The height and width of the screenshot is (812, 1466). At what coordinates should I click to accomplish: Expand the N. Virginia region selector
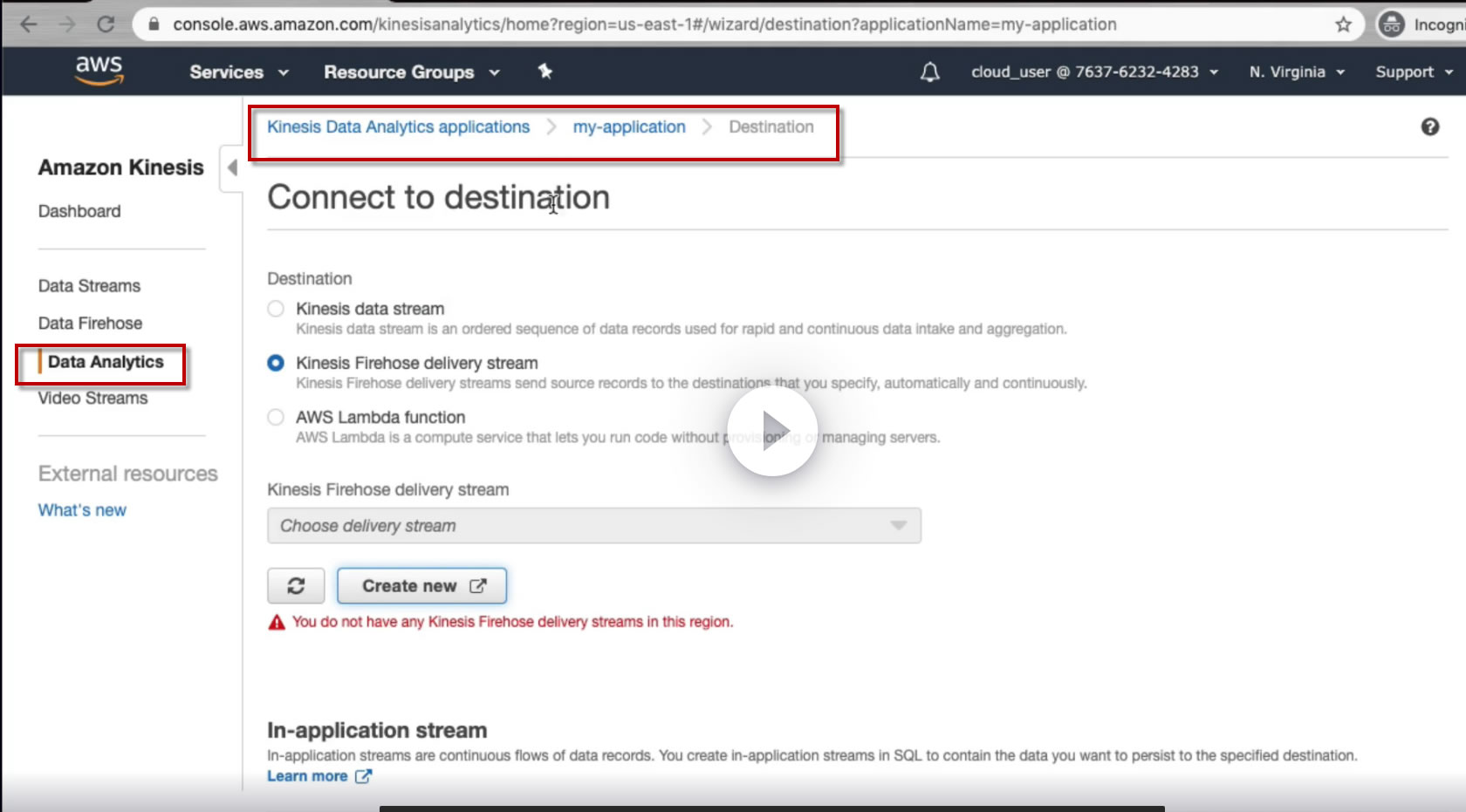pyautogui.click(x=1297, y=72)
